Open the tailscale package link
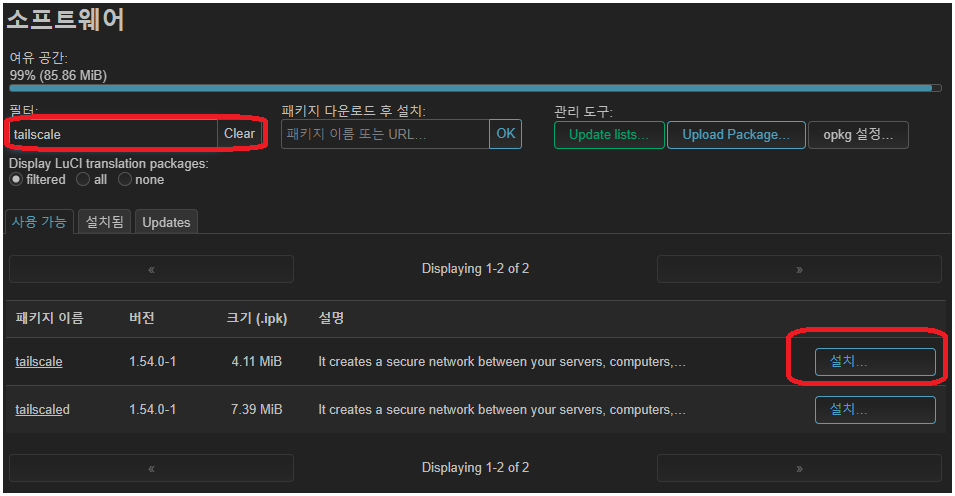The width and height of the screenshot is (955, 496). click(39, 361)
